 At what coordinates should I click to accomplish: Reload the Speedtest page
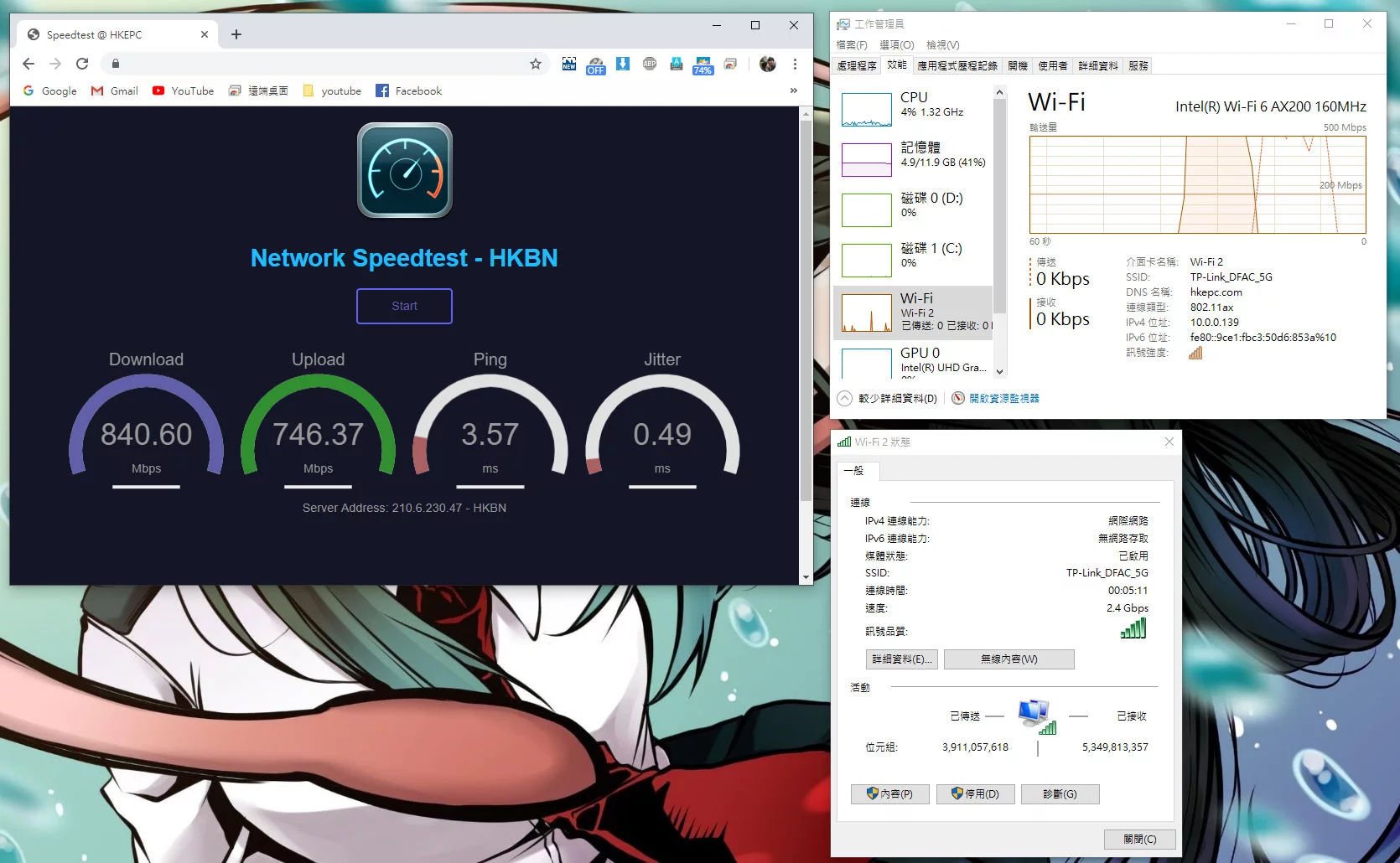(x=82, y=64)
